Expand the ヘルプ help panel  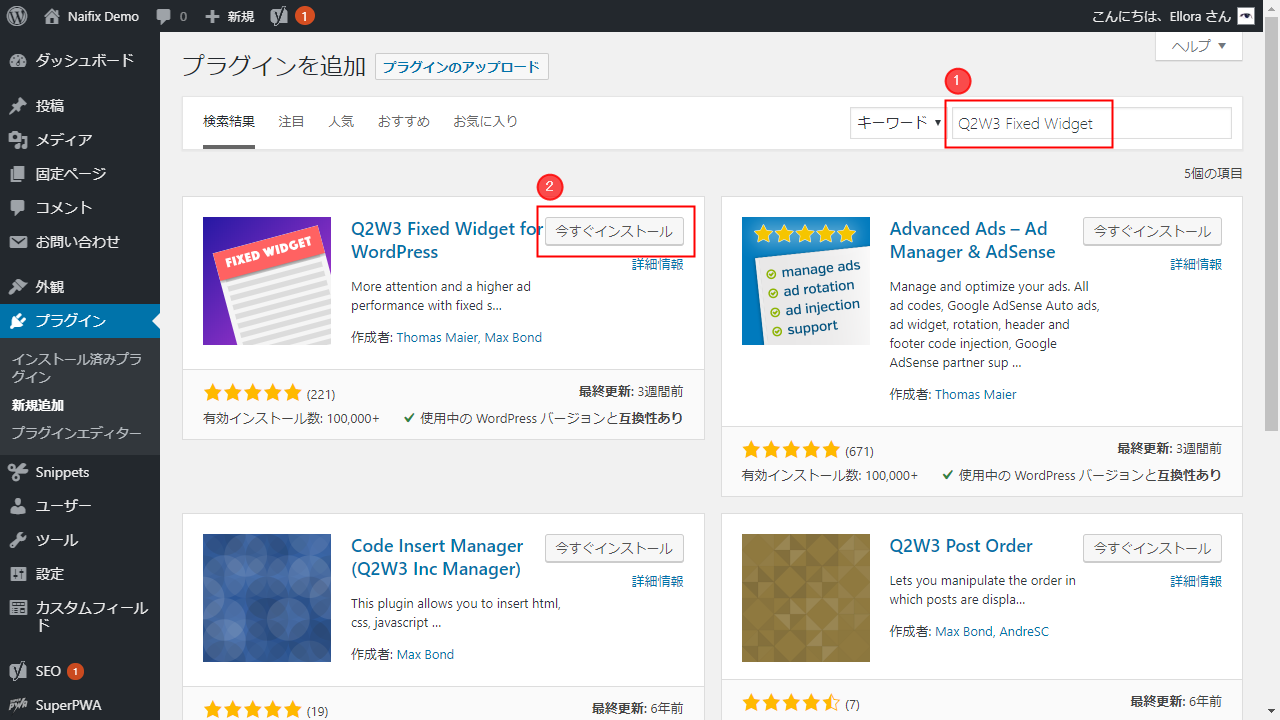[1198, 46]
